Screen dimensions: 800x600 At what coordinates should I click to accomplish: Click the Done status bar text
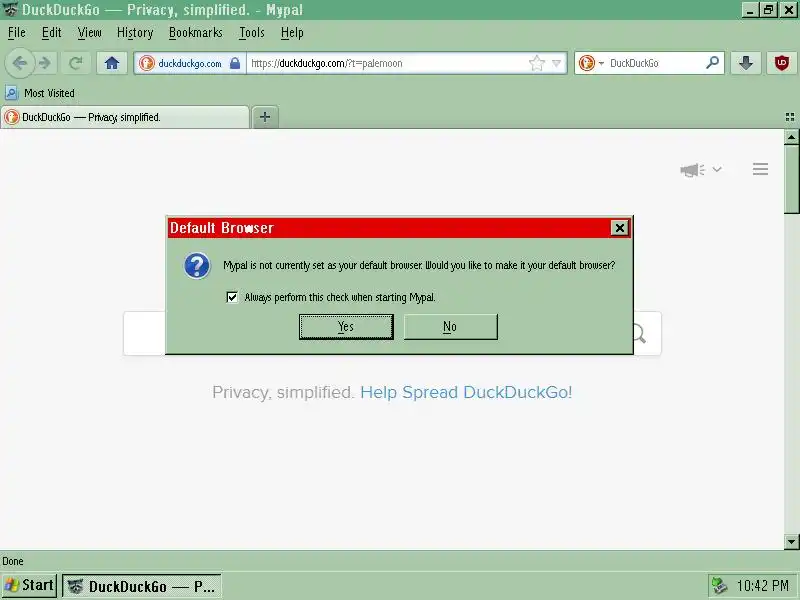coord(13,561)
